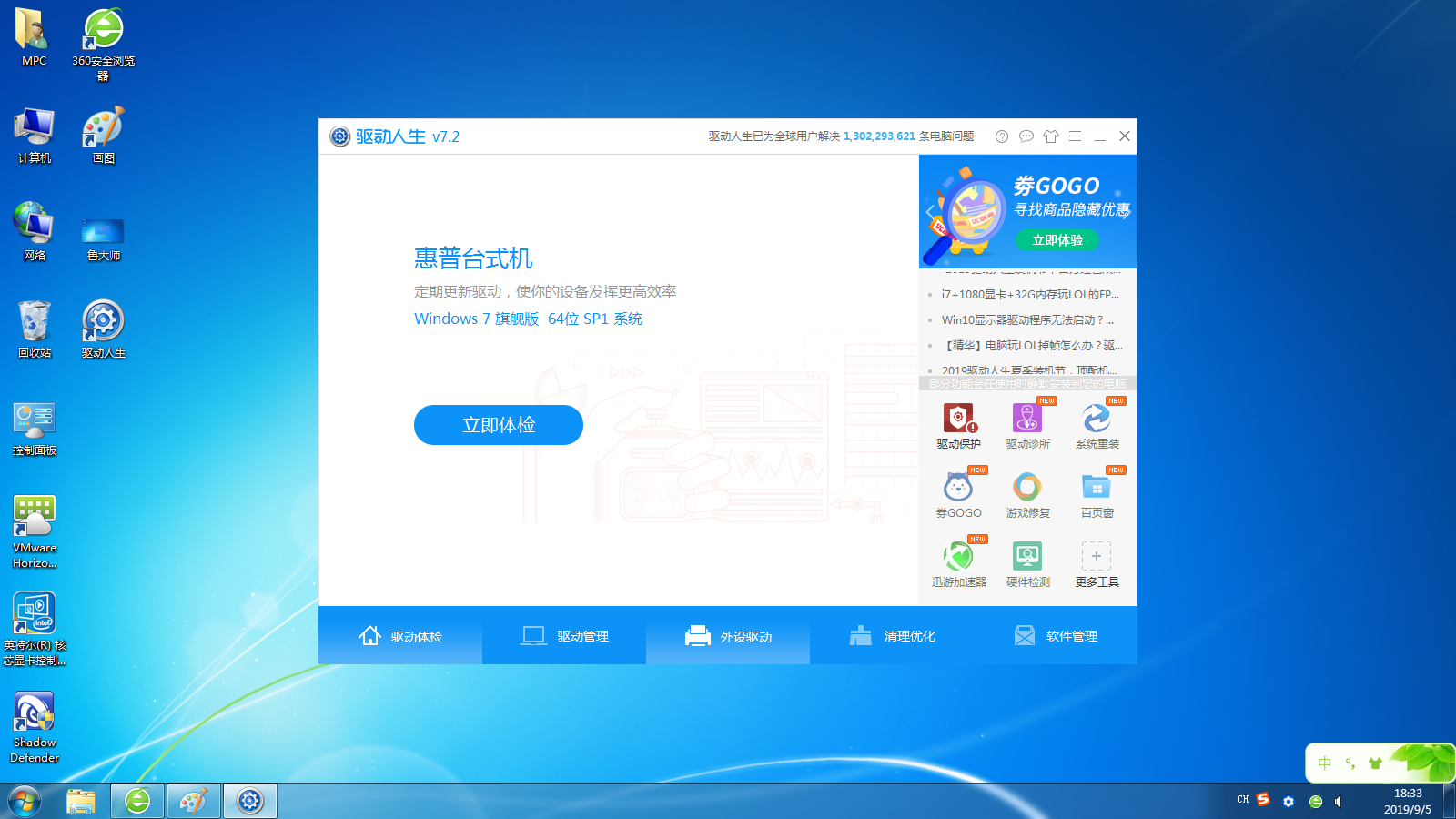The image size is (1456, 819).
Task: Open the 驱动人生 desktop shortcut
Action: [103, 329]
